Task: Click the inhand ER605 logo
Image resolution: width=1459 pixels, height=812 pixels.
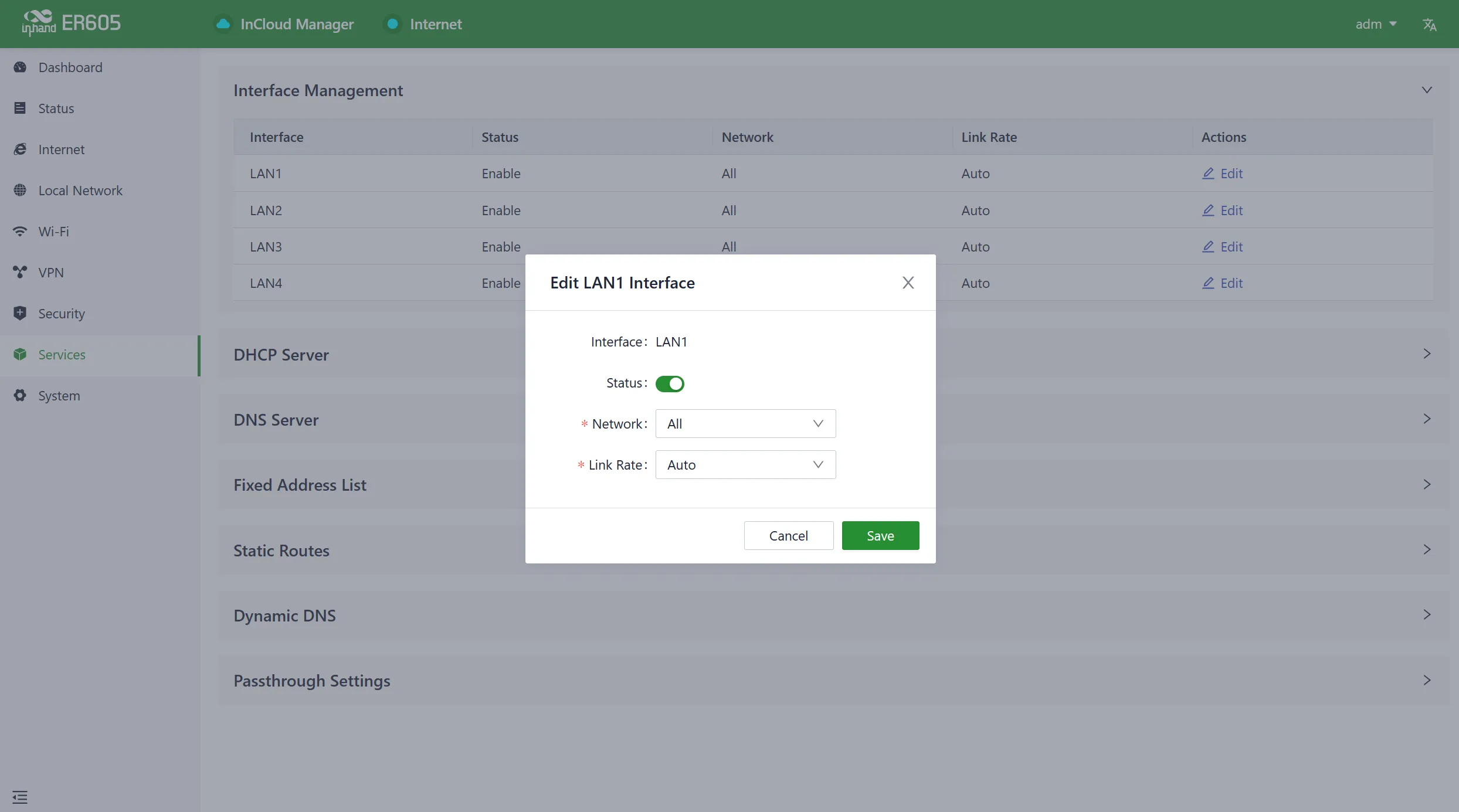Action: (71, 23)
